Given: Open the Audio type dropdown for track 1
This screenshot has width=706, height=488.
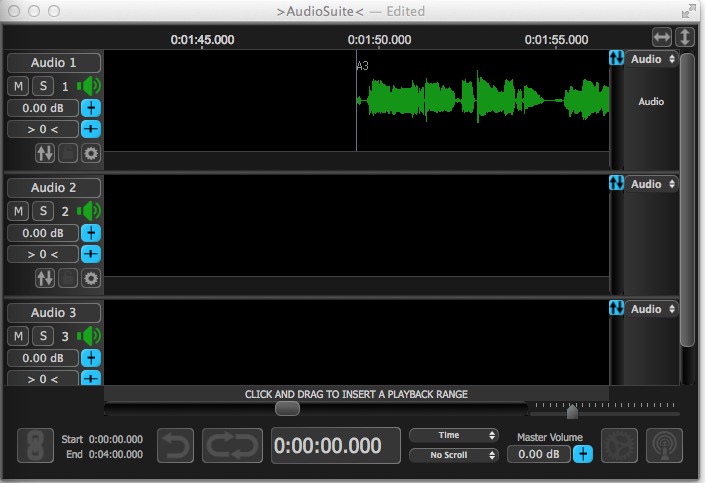Looking at the screenshot, I should (x=652, y=60).
